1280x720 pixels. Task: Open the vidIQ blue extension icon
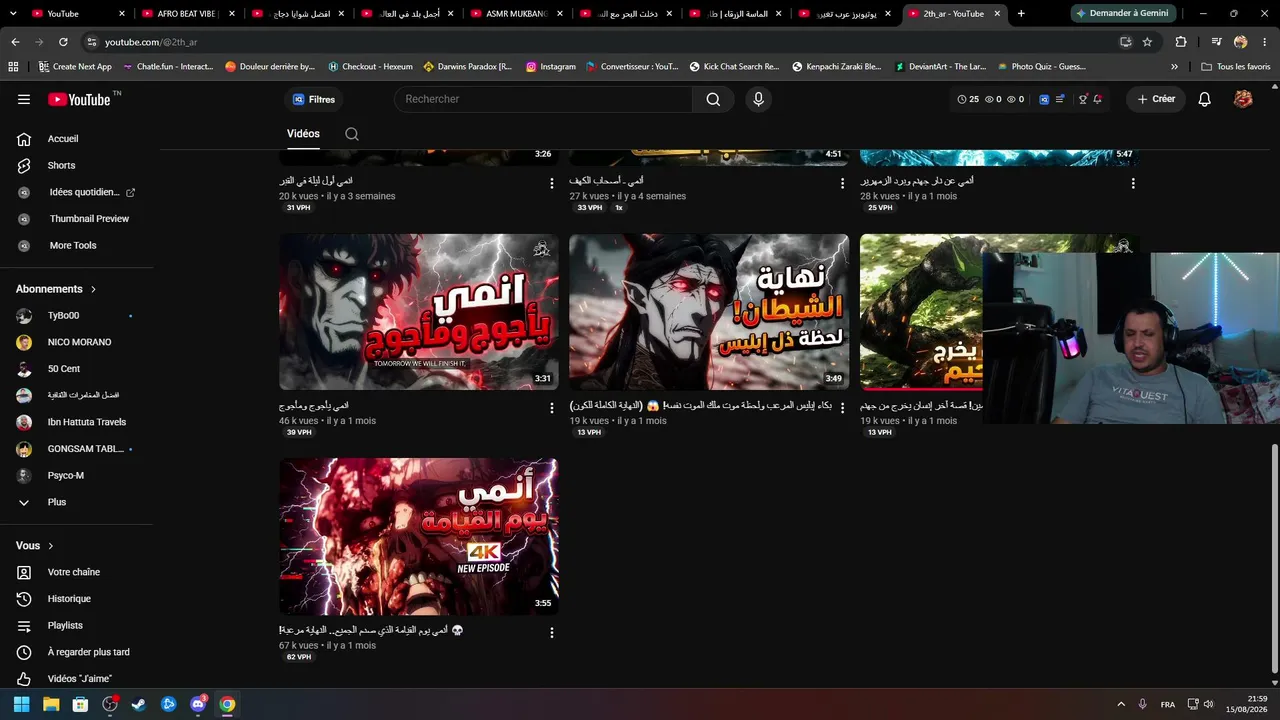tap(1044, 99)
